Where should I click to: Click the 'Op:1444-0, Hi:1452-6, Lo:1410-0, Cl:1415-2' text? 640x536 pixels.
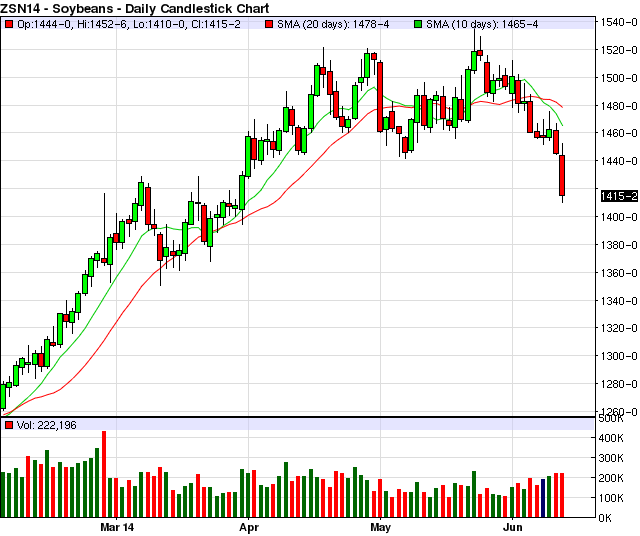click(x=129, y=24)
